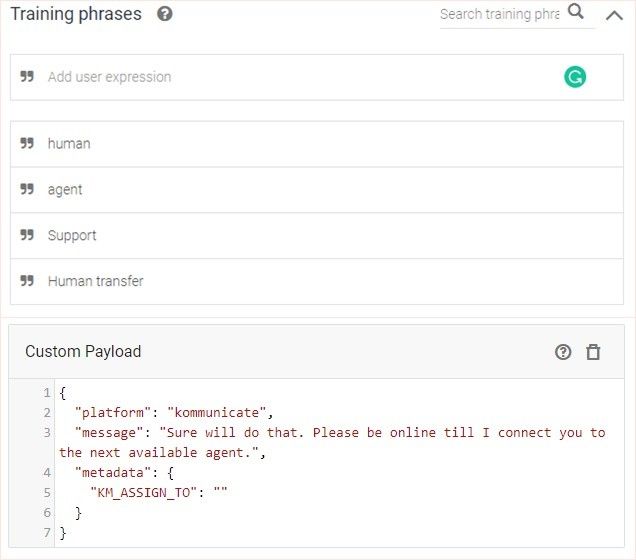Screen dimensions: 636x560
Task: Click the search magnifier icon
Action: pos(576,11)
